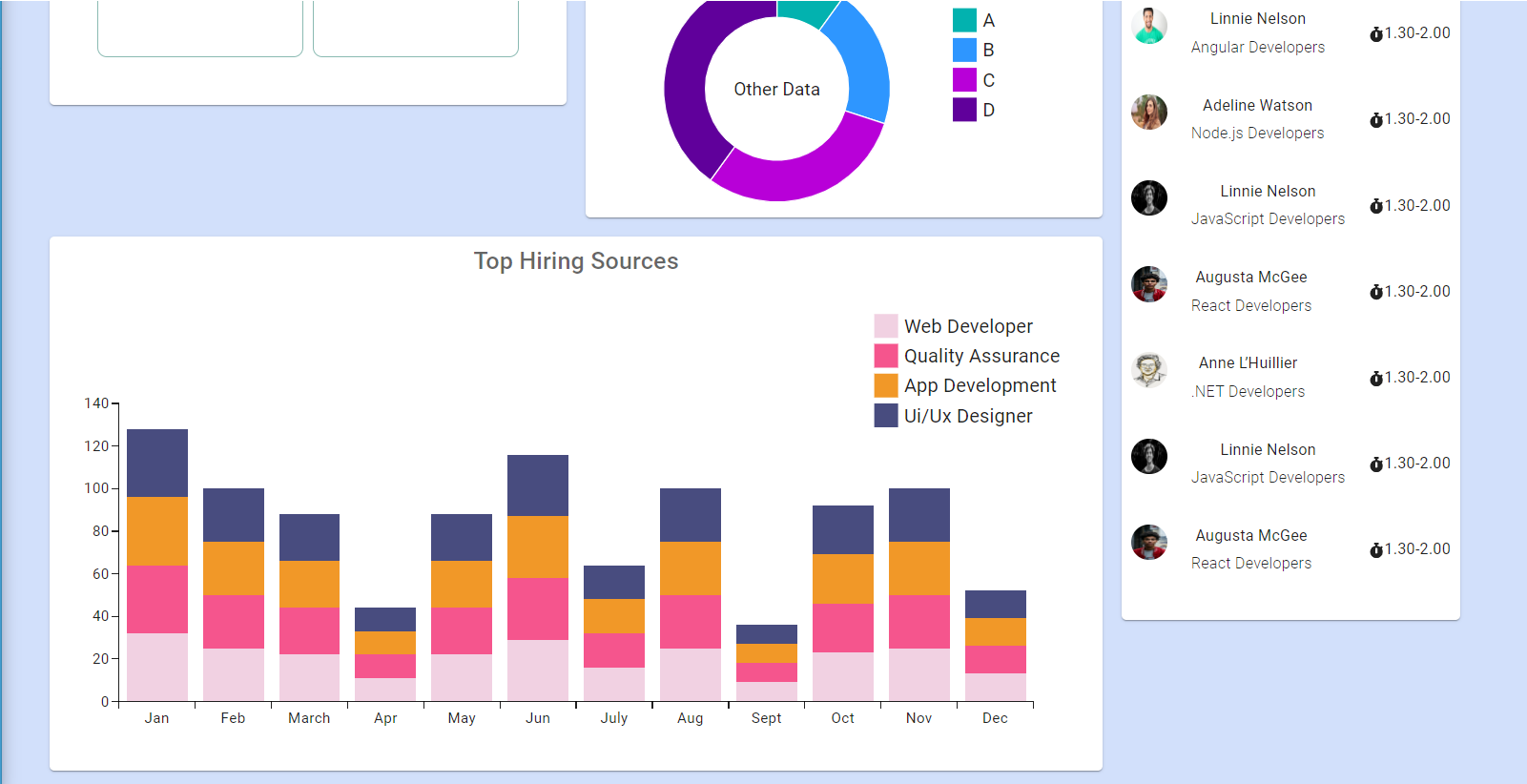
Task: Select the Anne L'Huillier name
Action: click(x=1248, y=362)
